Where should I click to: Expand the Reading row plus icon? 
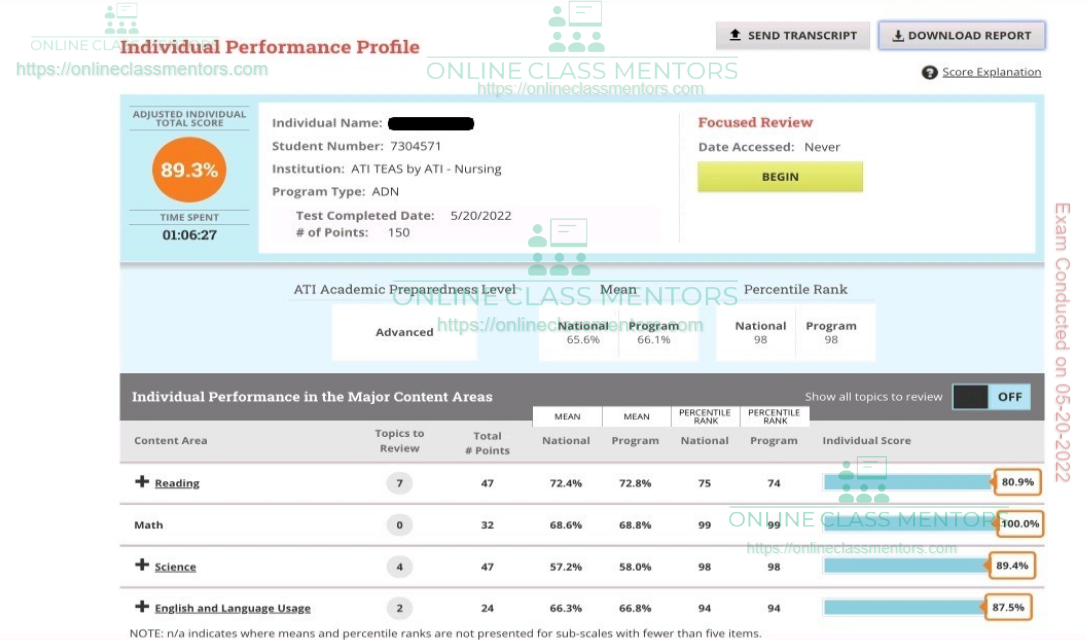pyautogui.click(x=142, y=482)
